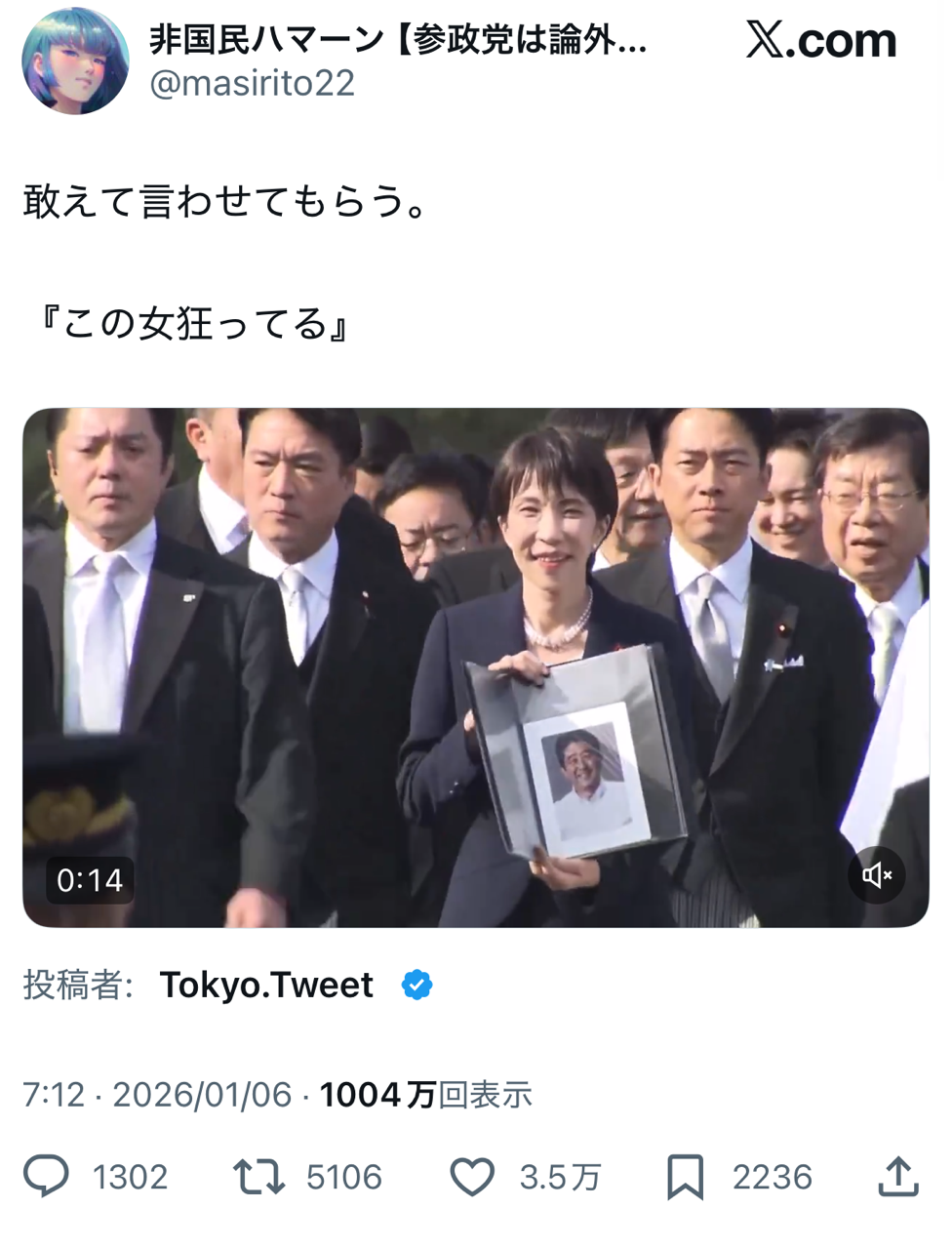
Task: Open the 7:12 · 2026/01/06 timestamp
Action: tap(157, 1095)
